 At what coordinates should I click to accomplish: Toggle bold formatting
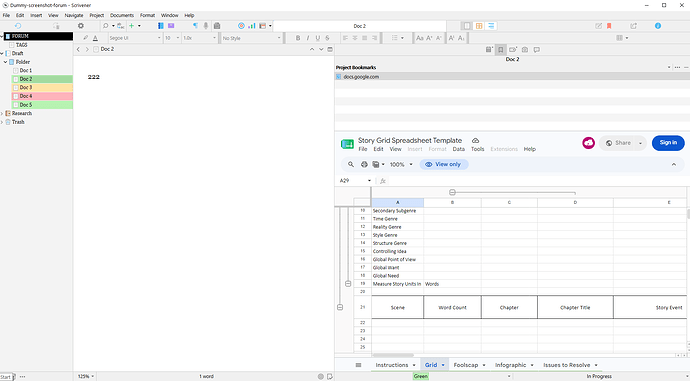[298, 38]
